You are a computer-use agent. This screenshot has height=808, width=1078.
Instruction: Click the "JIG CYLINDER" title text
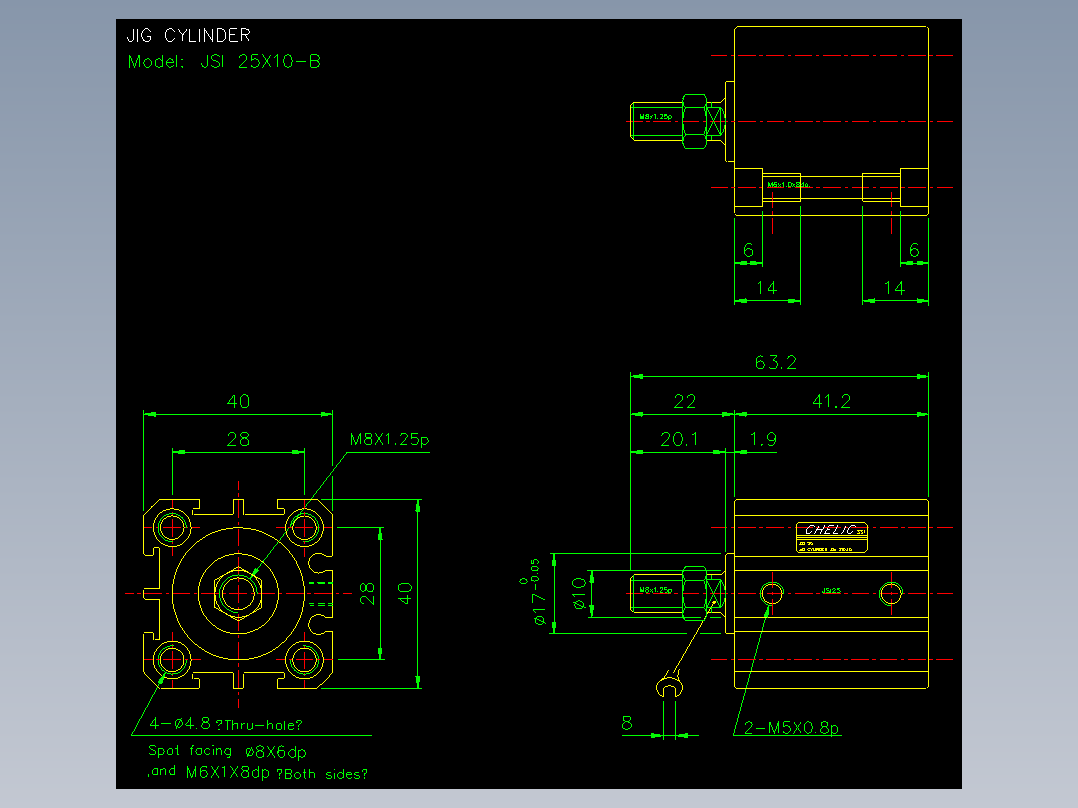[188, 35]
